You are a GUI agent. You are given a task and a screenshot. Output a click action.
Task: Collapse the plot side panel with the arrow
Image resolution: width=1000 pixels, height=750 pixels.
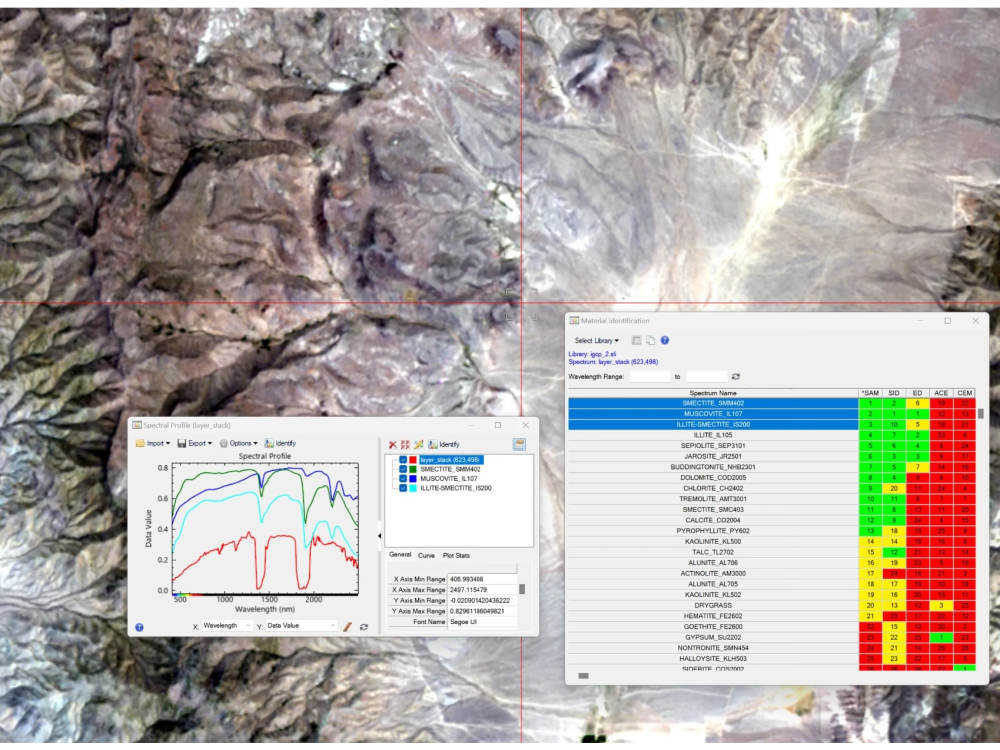pos(379,536)
